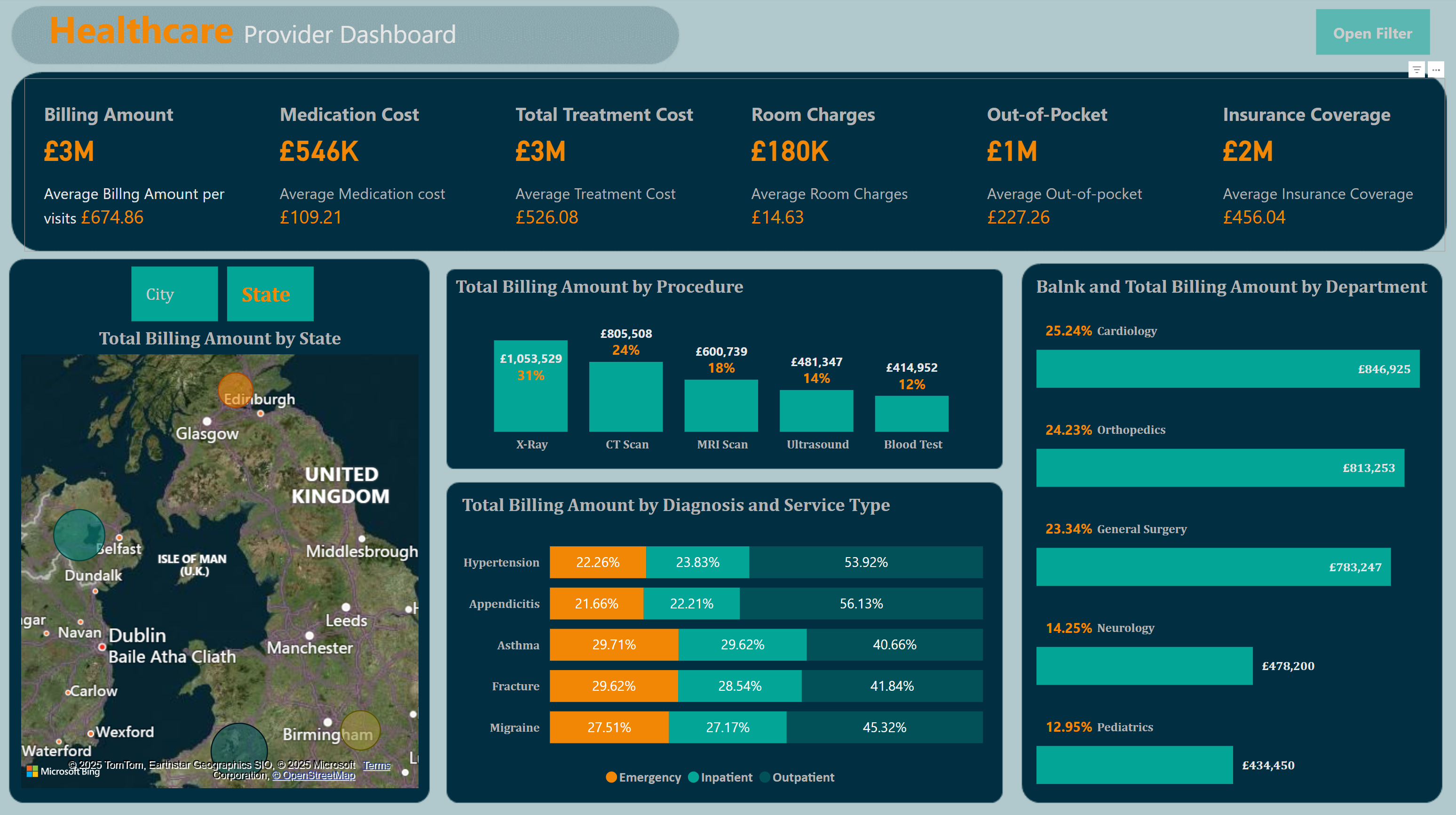Click the Cardiology £846,925 bar
1456x815 pixels.
[1227, 369]
